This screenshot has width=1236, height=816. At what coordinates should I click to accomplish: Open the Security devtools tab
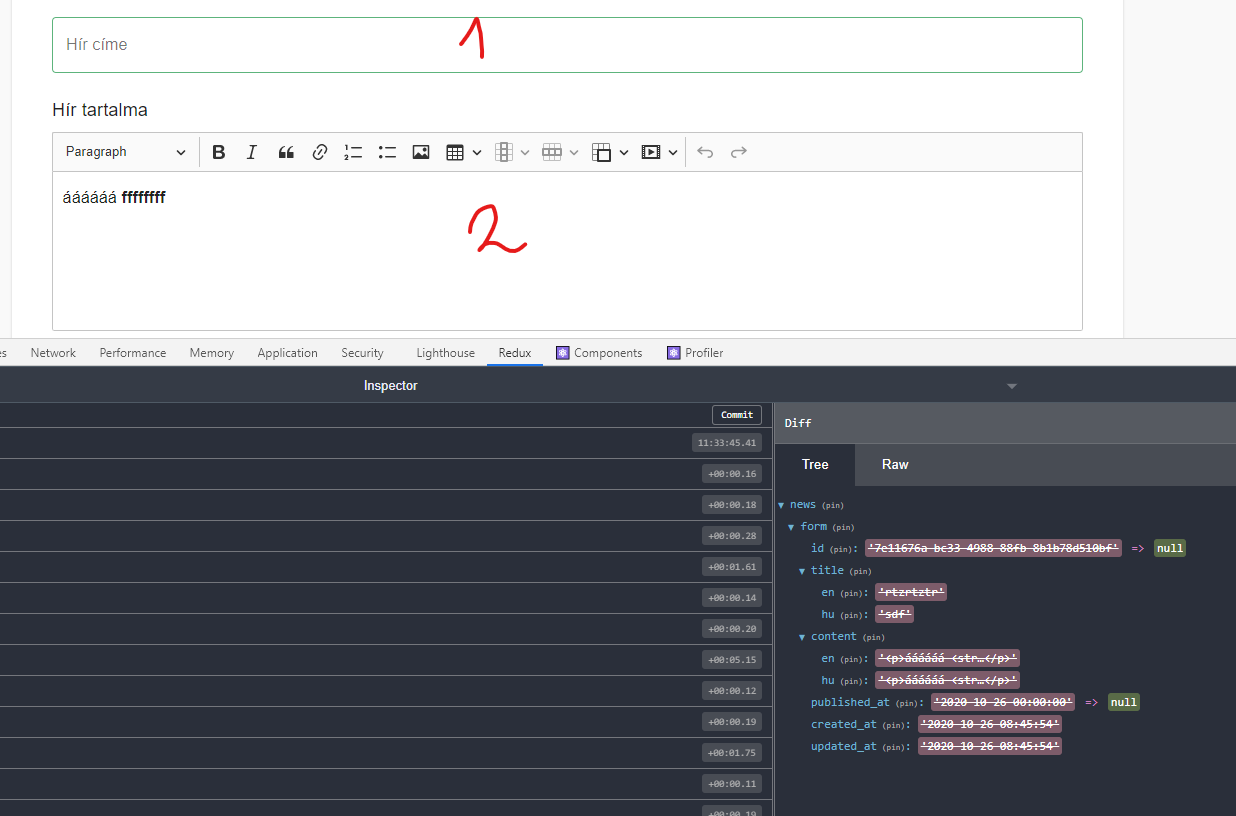[362, 353]
